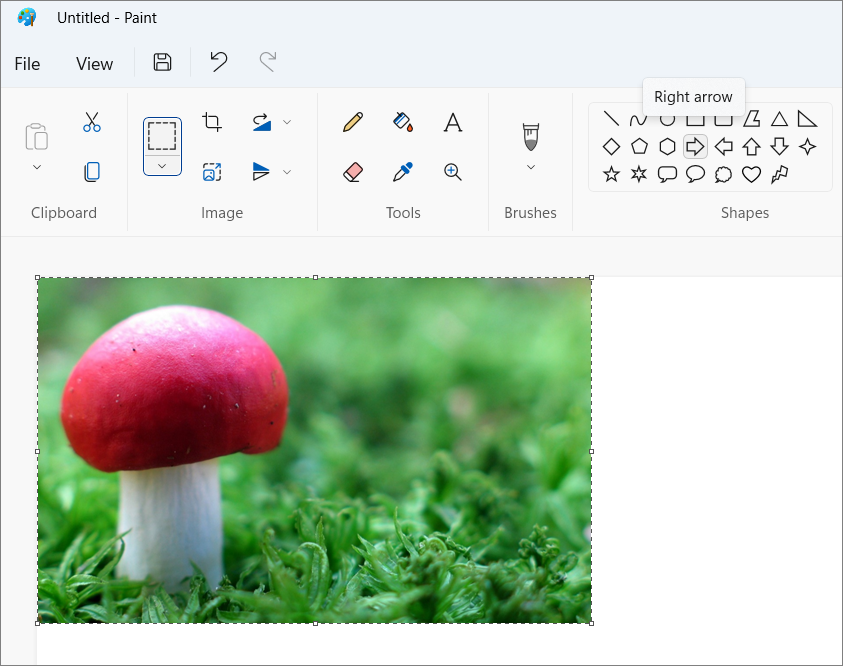Choose the Fill bucket tool

(403, 122)
